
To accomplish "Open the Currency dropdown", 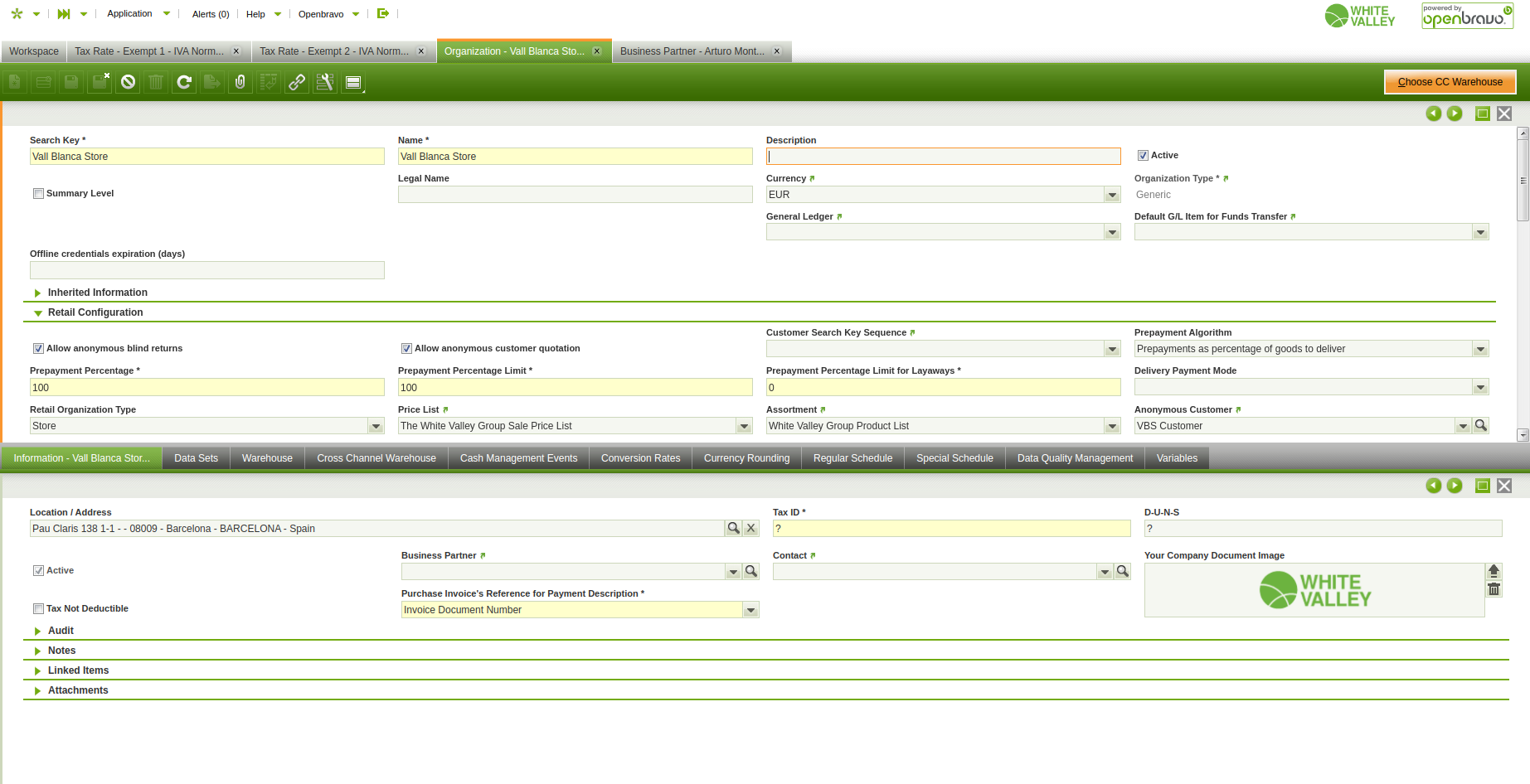I will [x=1112, y=195].
